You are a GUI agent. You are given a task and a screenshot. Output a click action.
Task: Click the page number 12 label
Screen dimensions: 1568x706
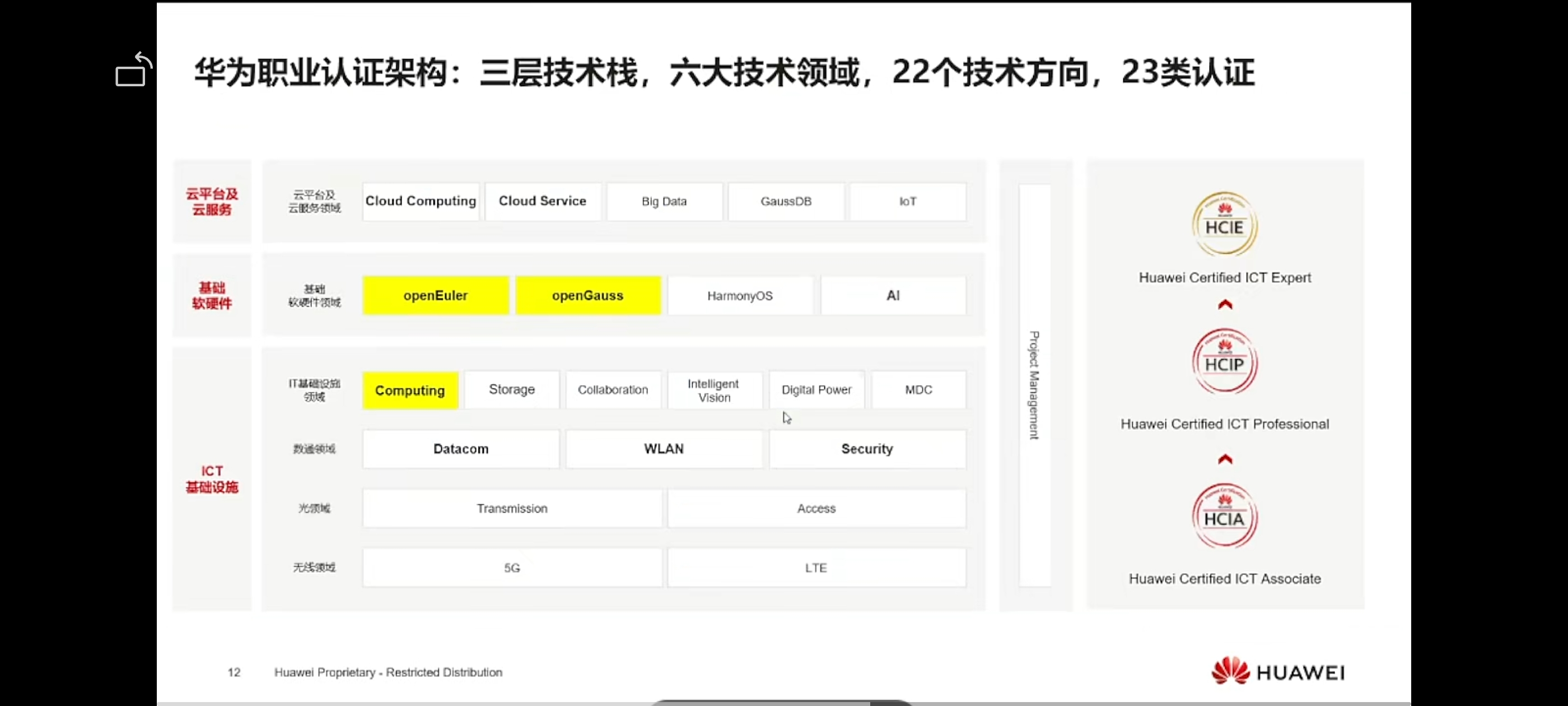pos(234,672)
